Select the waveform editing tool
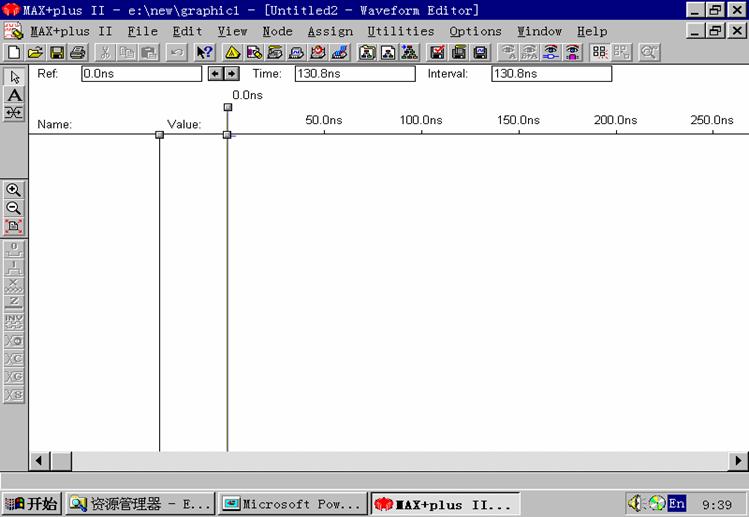Viewport: 749px width, 517px height. 14,113
